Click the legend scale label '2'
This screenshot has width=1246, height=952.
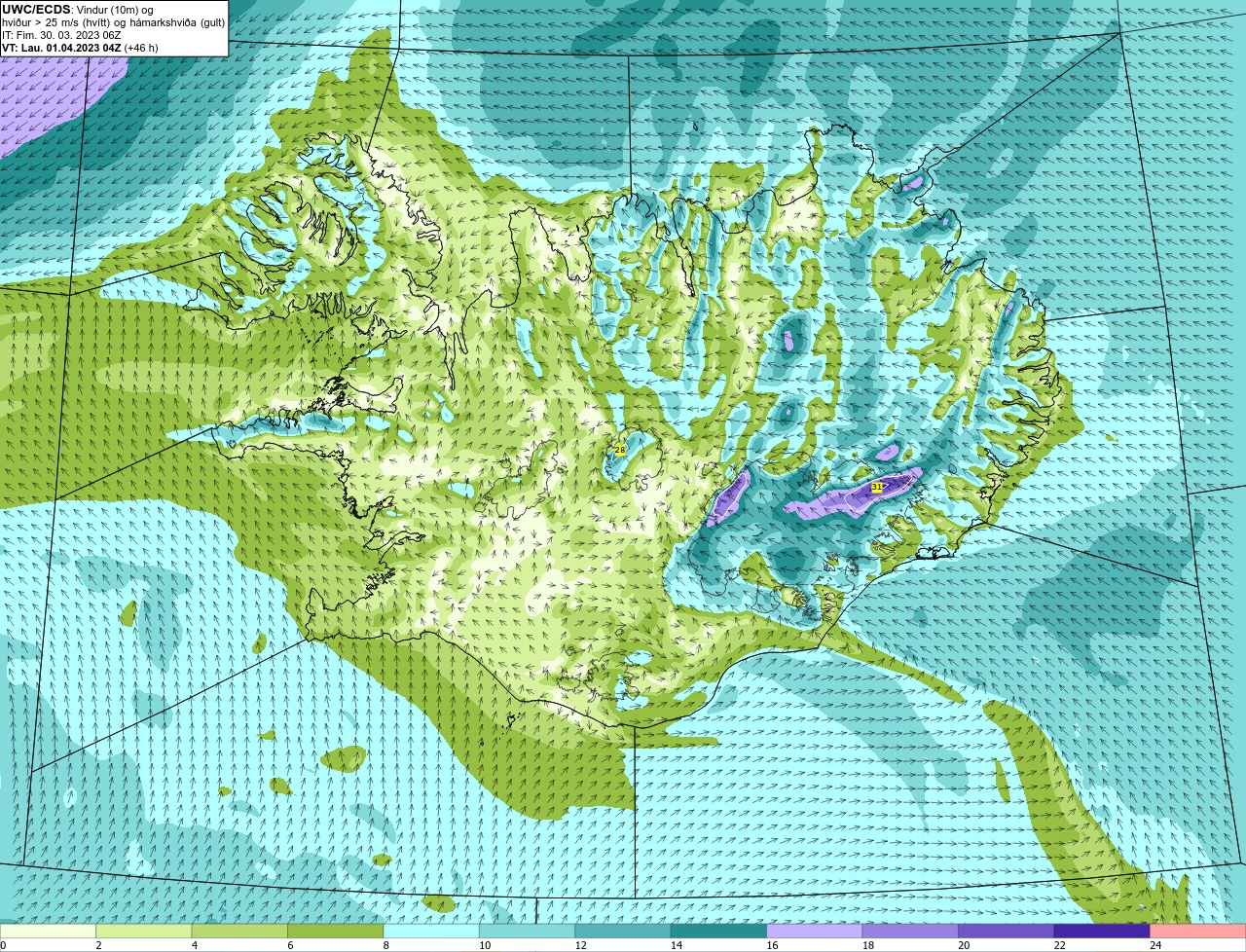pyautogui.click(x=98, y=945)
